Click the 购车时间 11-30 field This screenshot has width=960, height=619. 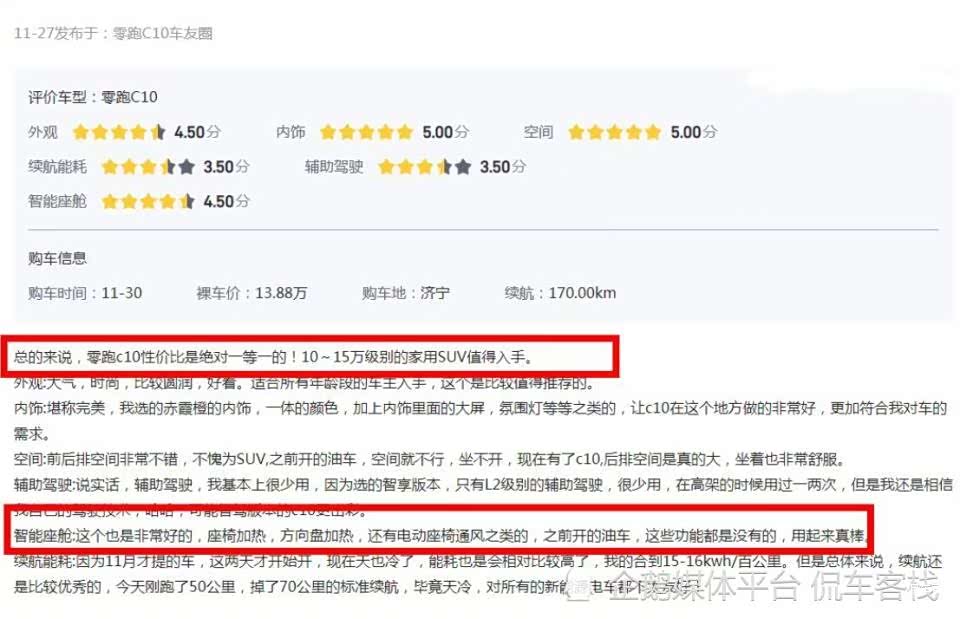85,293
